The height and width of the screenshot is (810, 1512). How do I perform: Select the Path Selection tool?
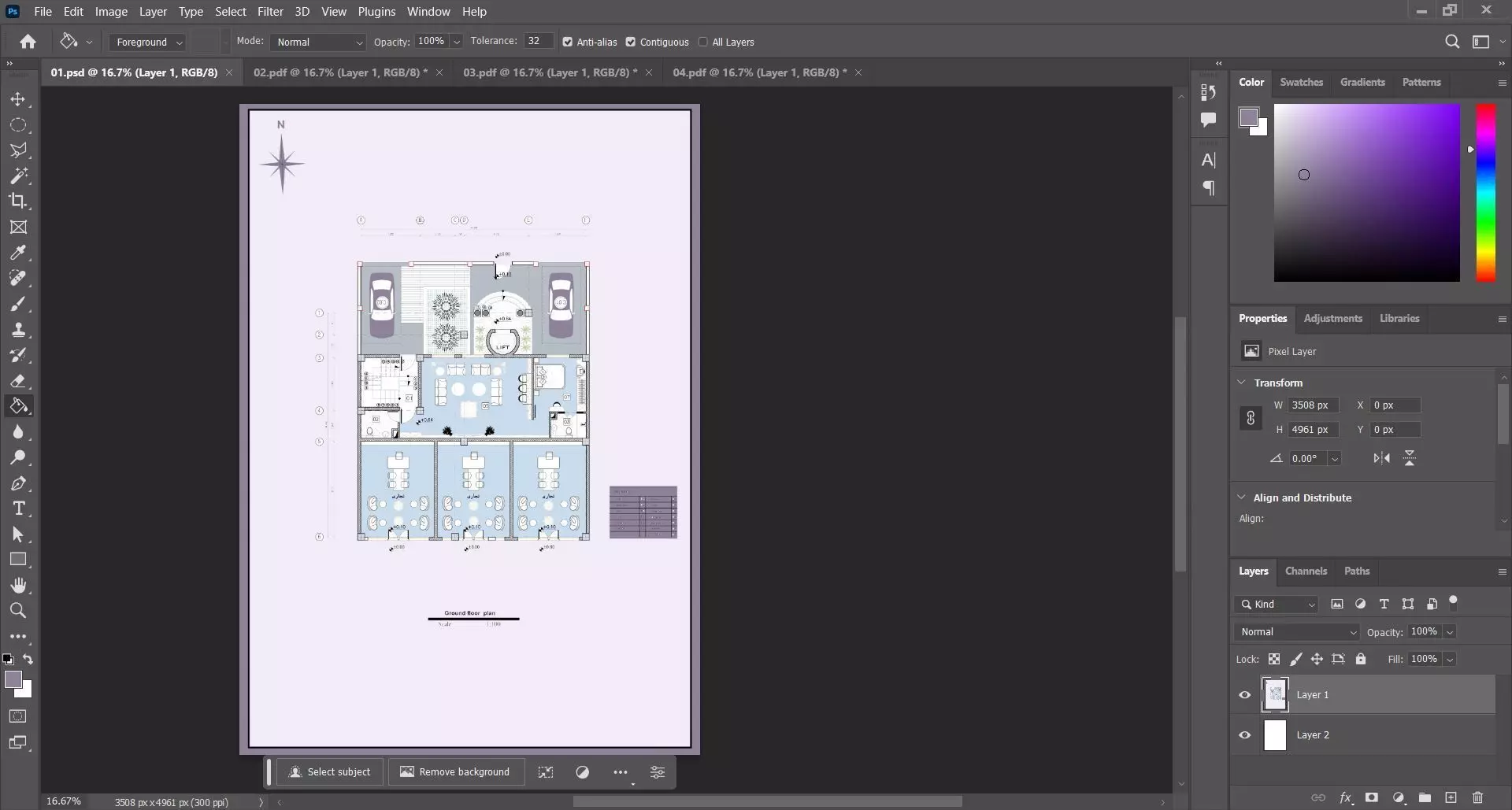point(18,534)
